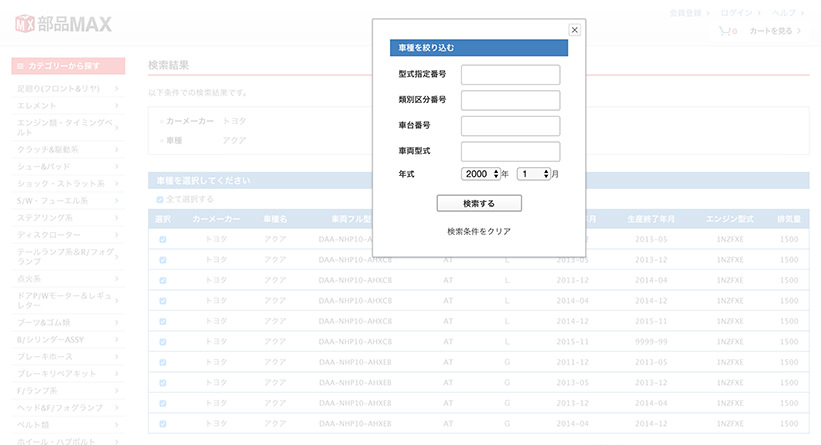Click the 検索する button

click(479, 203)
